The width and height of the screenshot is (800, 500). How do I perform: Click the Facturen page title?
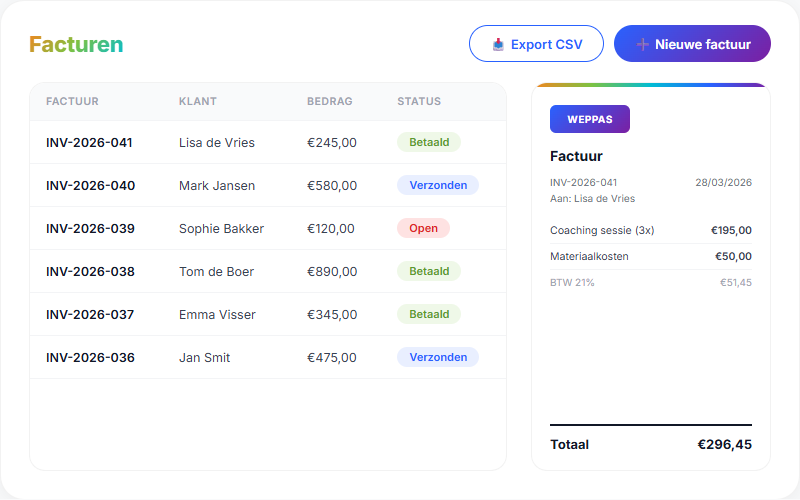click(76, 44)
